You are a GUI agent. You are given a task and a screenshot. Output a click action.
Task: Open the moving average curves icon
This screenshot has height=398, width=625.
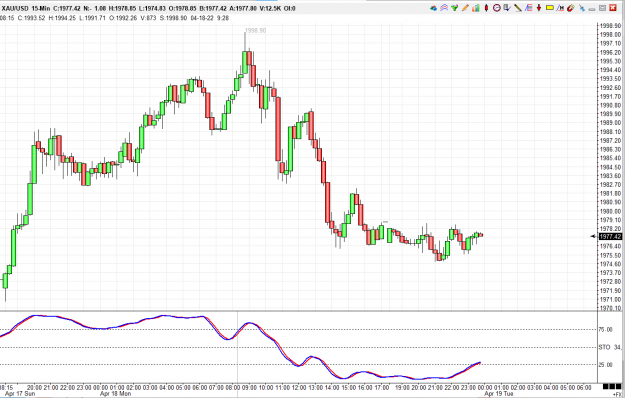click(444, 8)
